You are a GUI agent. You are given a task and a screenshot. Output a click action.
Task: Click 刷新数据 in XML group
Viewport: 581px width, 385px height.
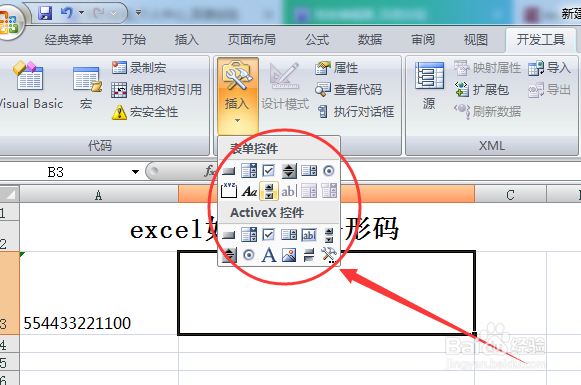pos(487,111)
